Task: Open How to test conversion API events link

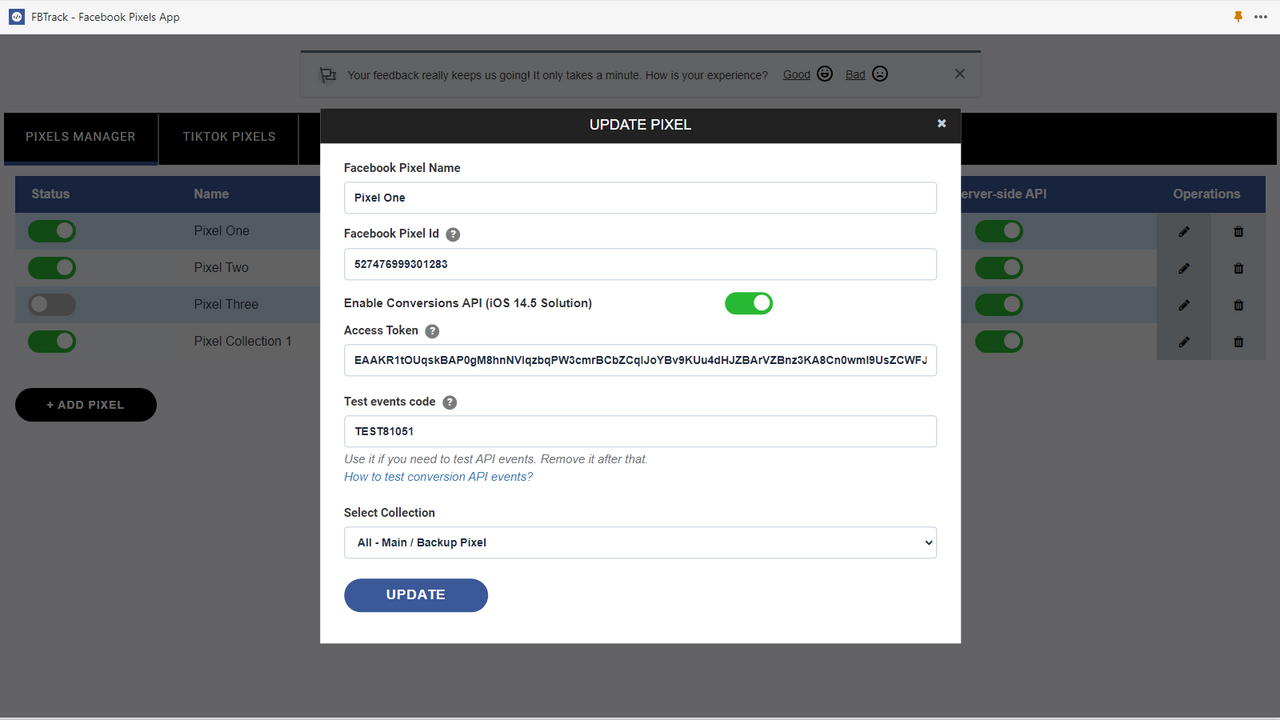Action: coord(438,477)
